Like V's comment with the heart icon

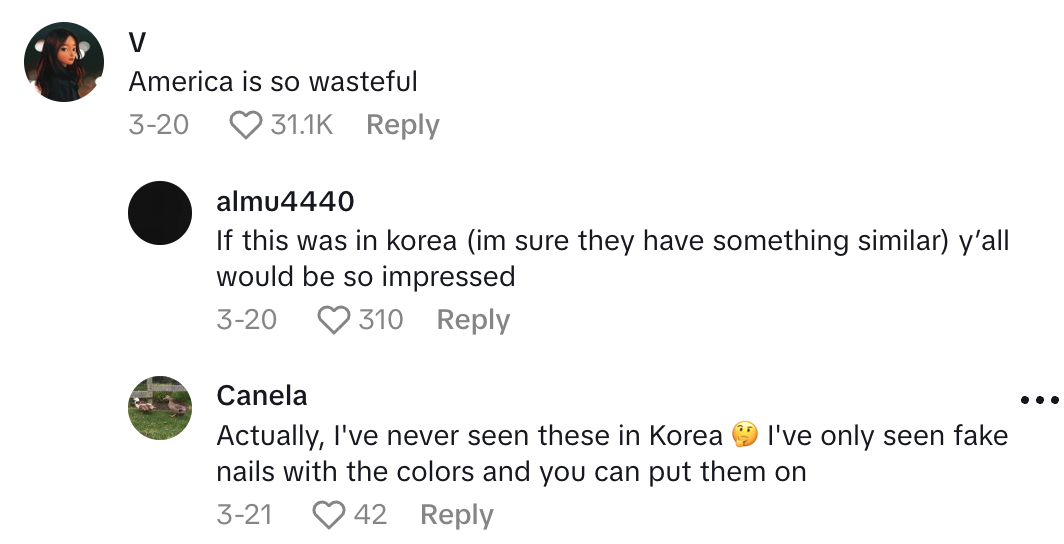tap(244, 126)
